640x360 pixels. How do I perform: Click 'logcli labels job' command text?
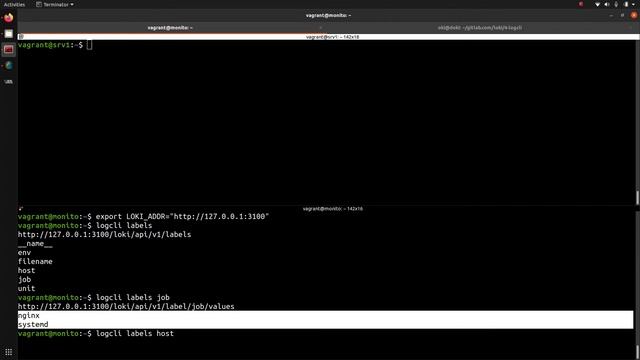pyautogui.click(x=133, y=298)
